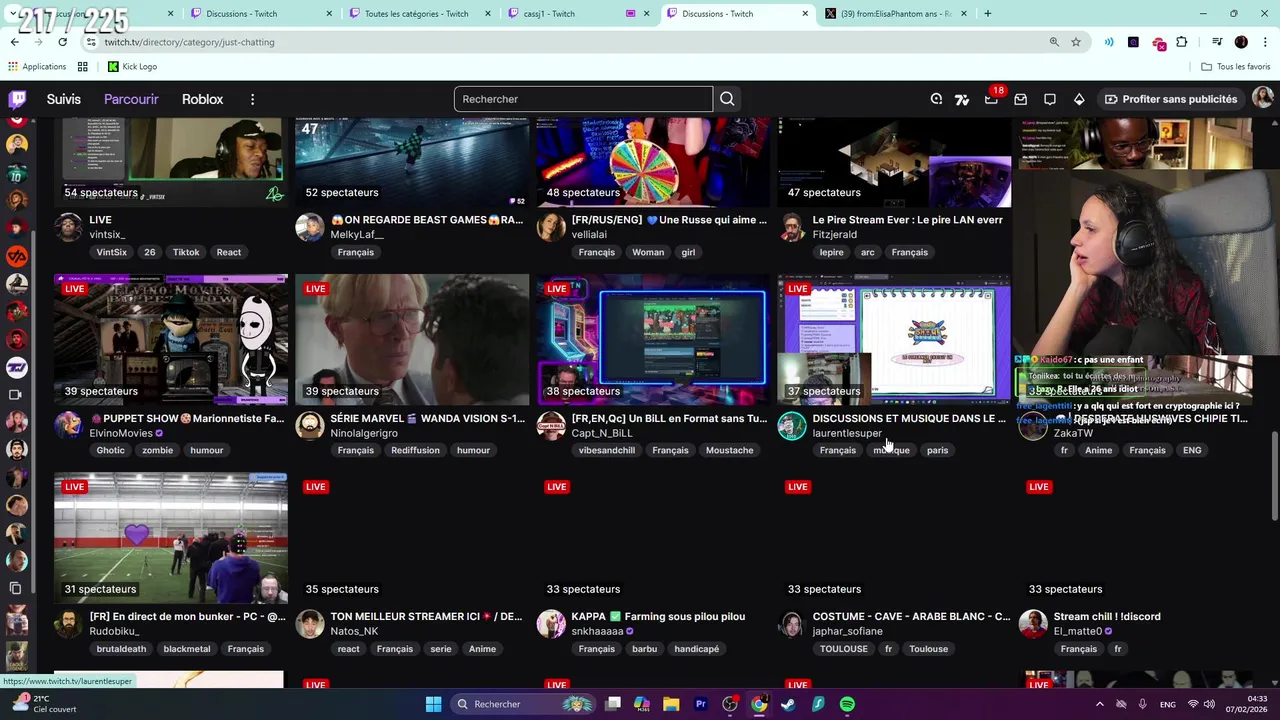Open the Twitch mail inbox icon
The image size is (1280, 720).
click(x=1020, y=99)
